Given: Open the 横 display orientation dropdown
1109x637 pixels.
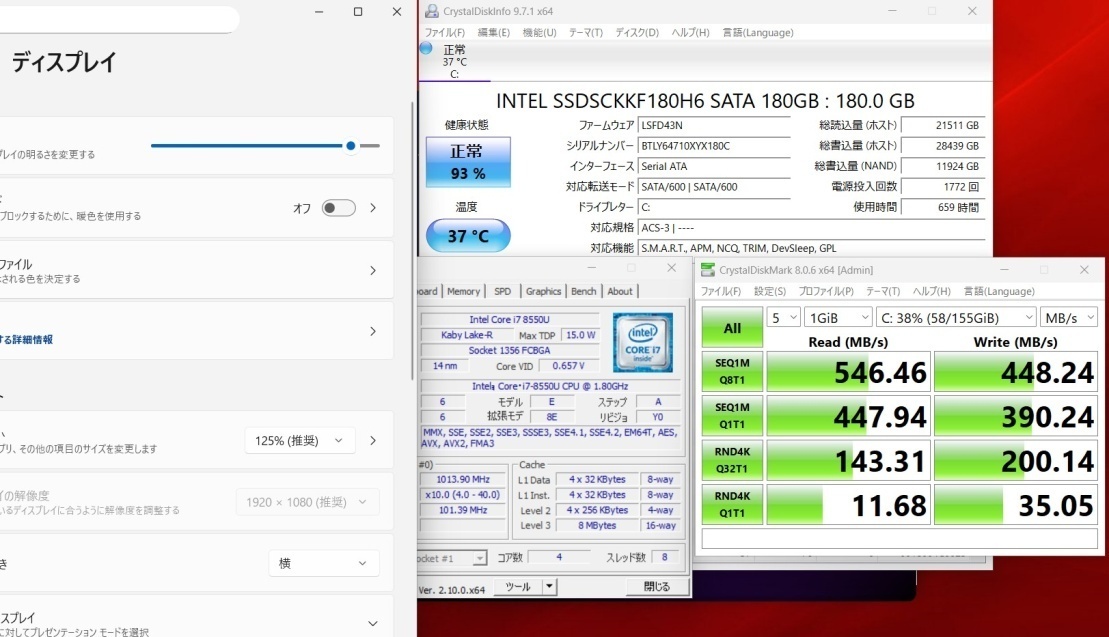Looking at the screenshot, I should click(x=323, y=563).
